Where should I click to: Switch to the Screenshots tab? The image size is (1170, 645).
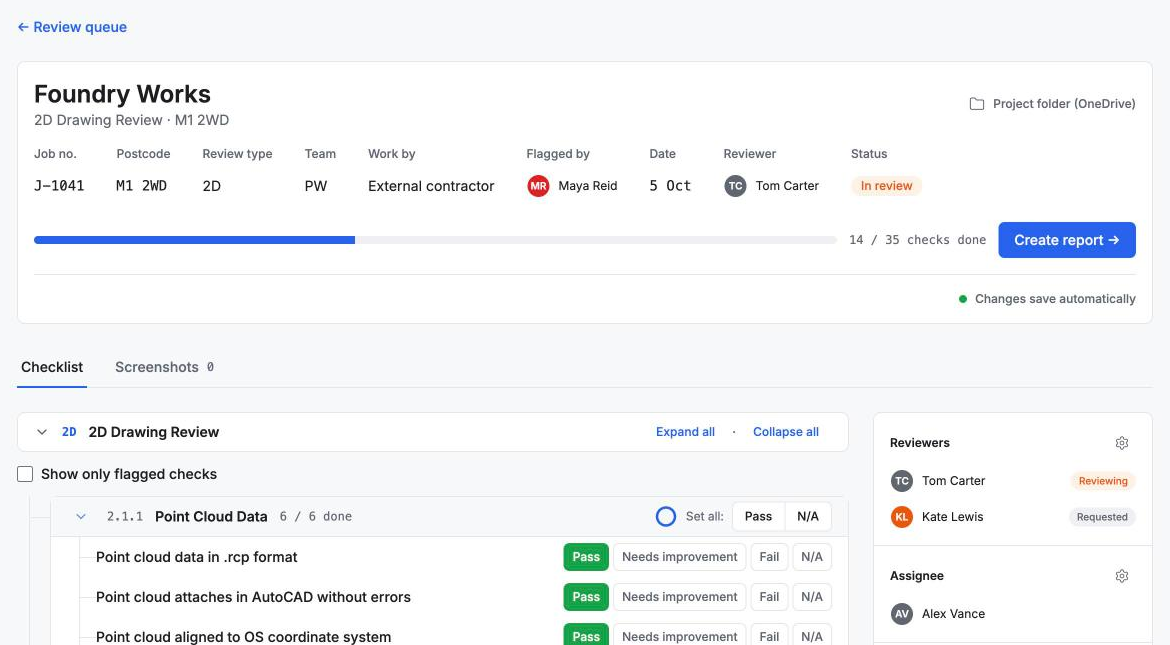click(x=164, y=367)
